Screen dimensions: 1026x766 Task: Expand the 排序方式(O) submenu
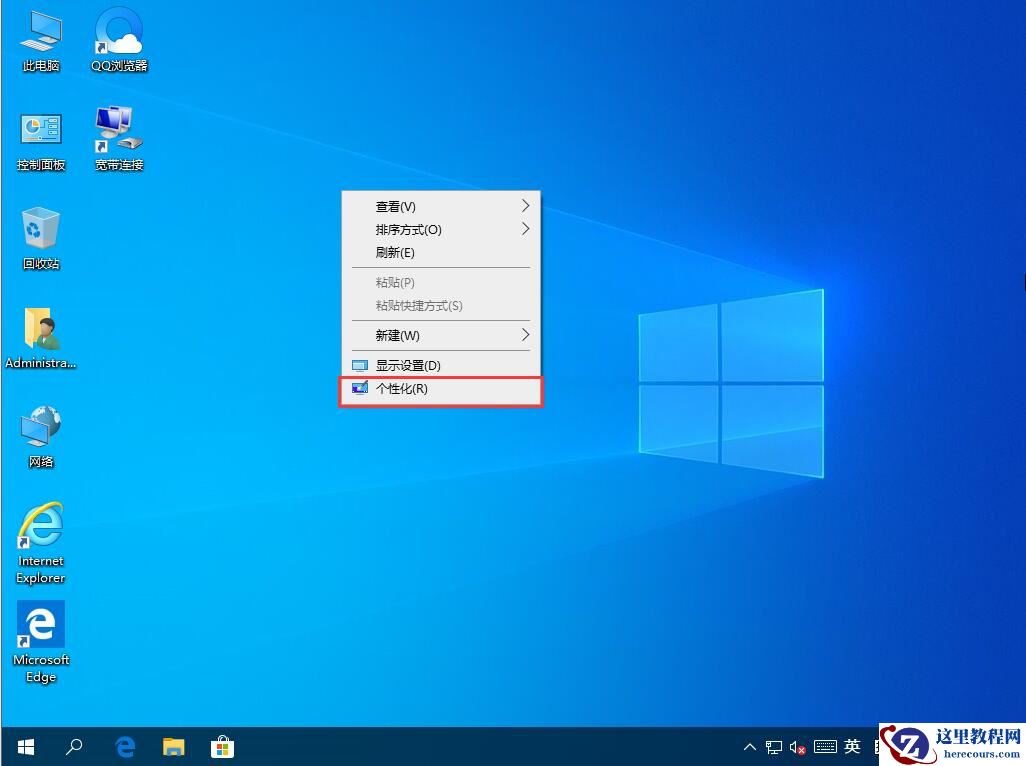[440, 230]
